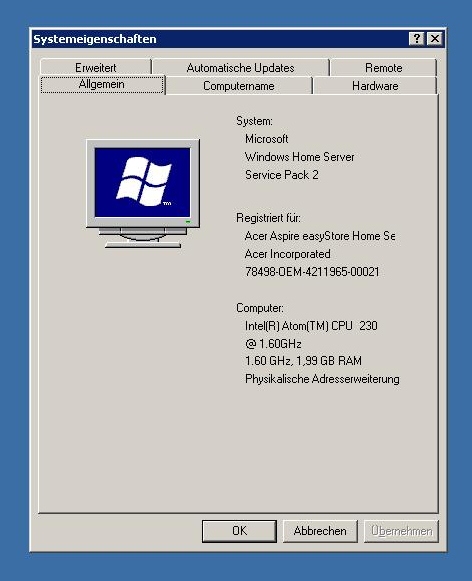Click the Systemeigenschaften title bar
The height and width of the screenshot is (581, 472).
coord(220,39)
